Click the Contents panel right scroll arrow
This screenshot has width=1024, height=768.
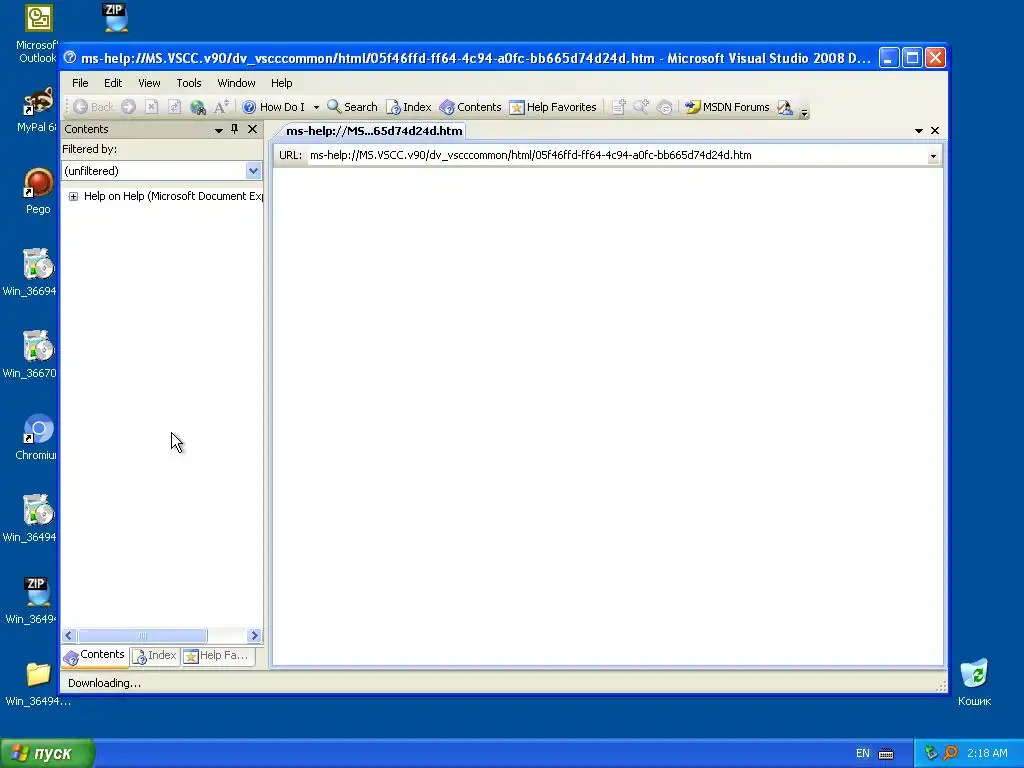(x=254, y=635)
